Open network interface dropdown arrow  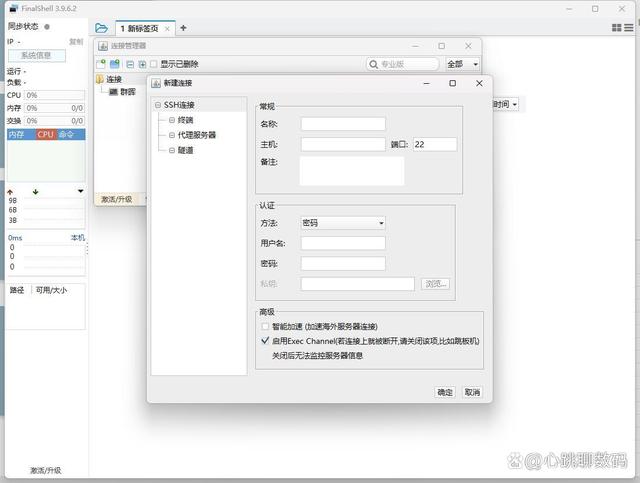80,191
